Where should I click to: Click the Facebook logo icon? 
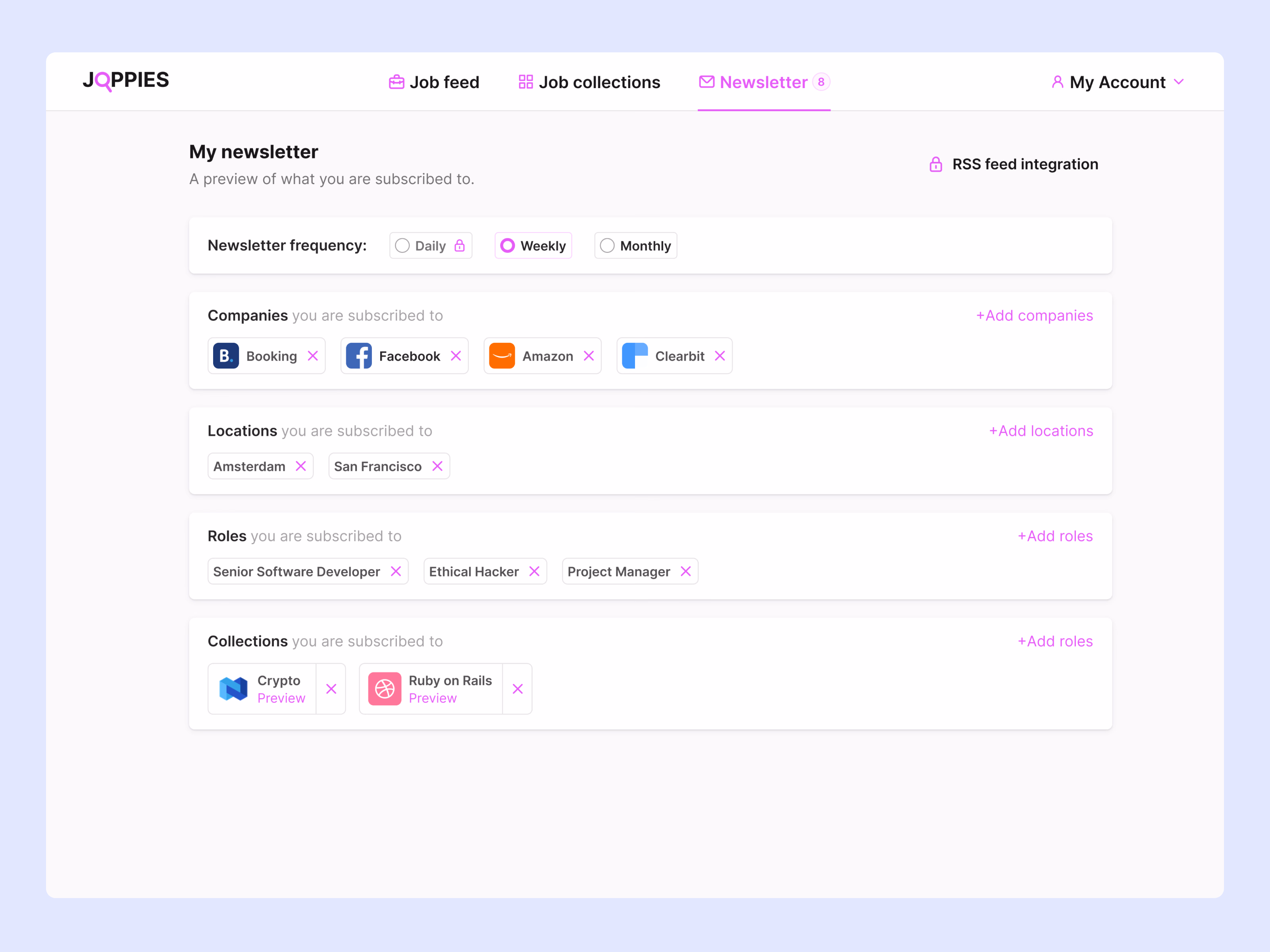click(x=359, y=356)
